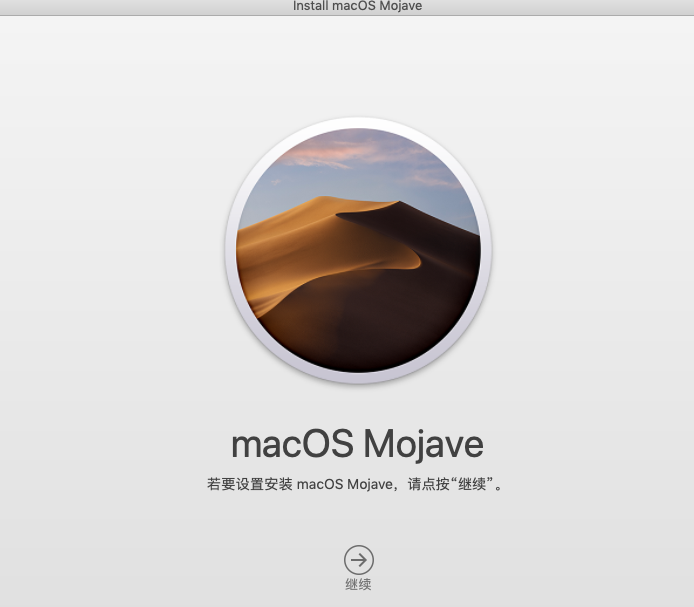Click the circled arrow continue icon
This screenshot has height=607, width=694.
pos(359,560)
